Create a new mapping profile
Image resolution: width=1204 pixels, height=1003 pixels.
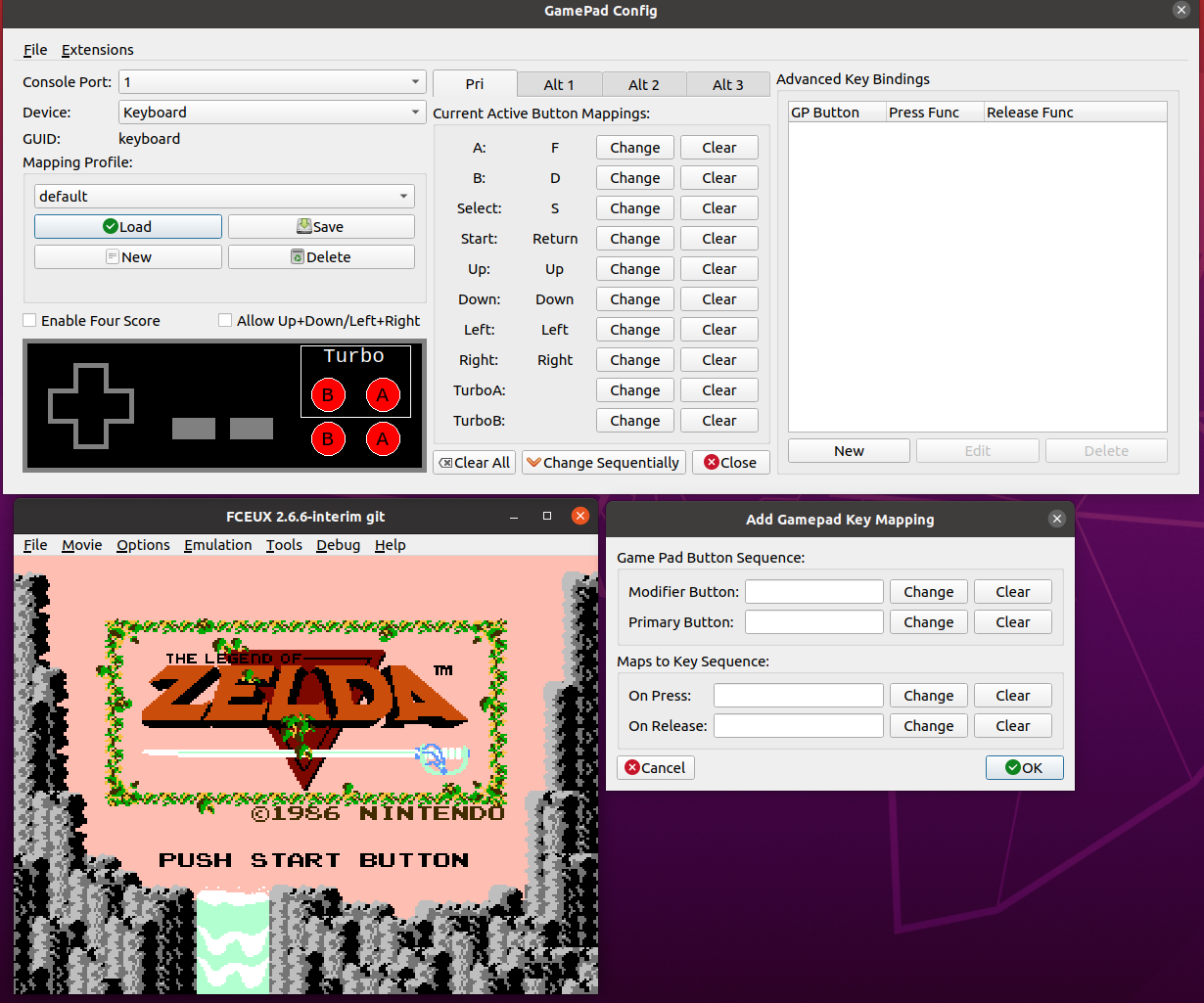tap(127, 256)
